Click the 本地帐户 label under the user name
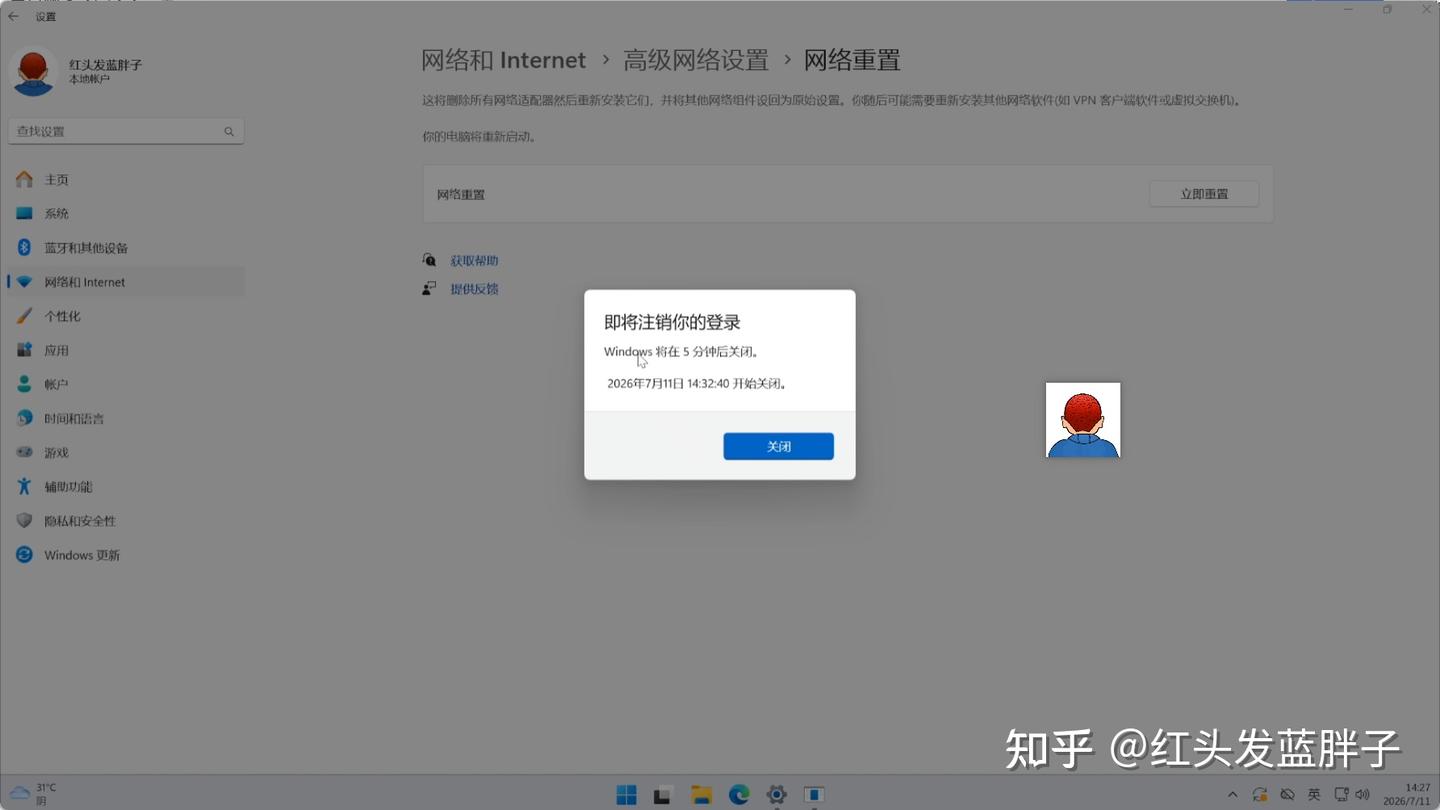 pyautogui.click(x=89, y=80)
